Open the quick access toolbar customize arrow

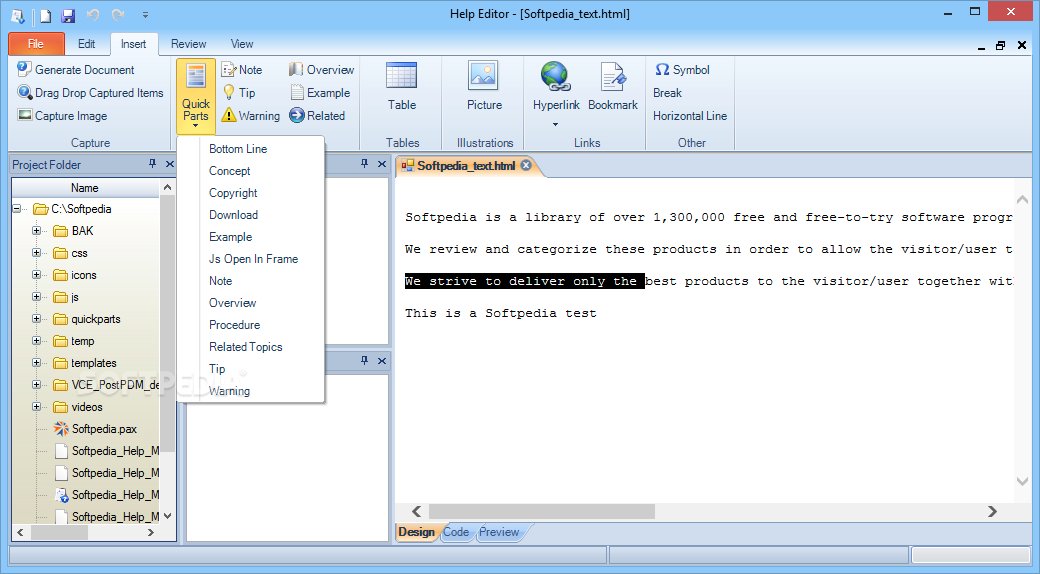click(145, 15)
